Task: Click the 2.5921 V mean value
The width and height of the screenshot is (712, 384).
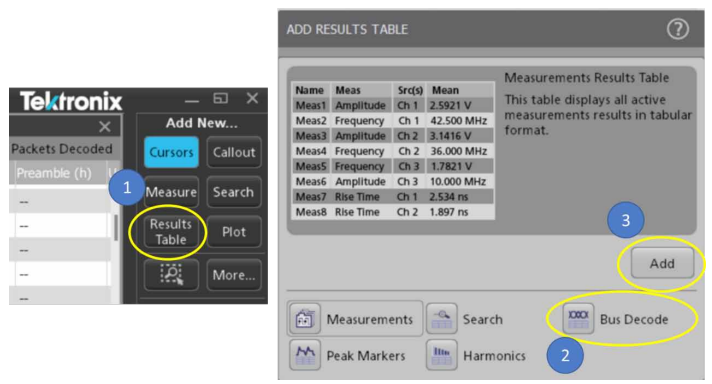Action: pos(450,105)
